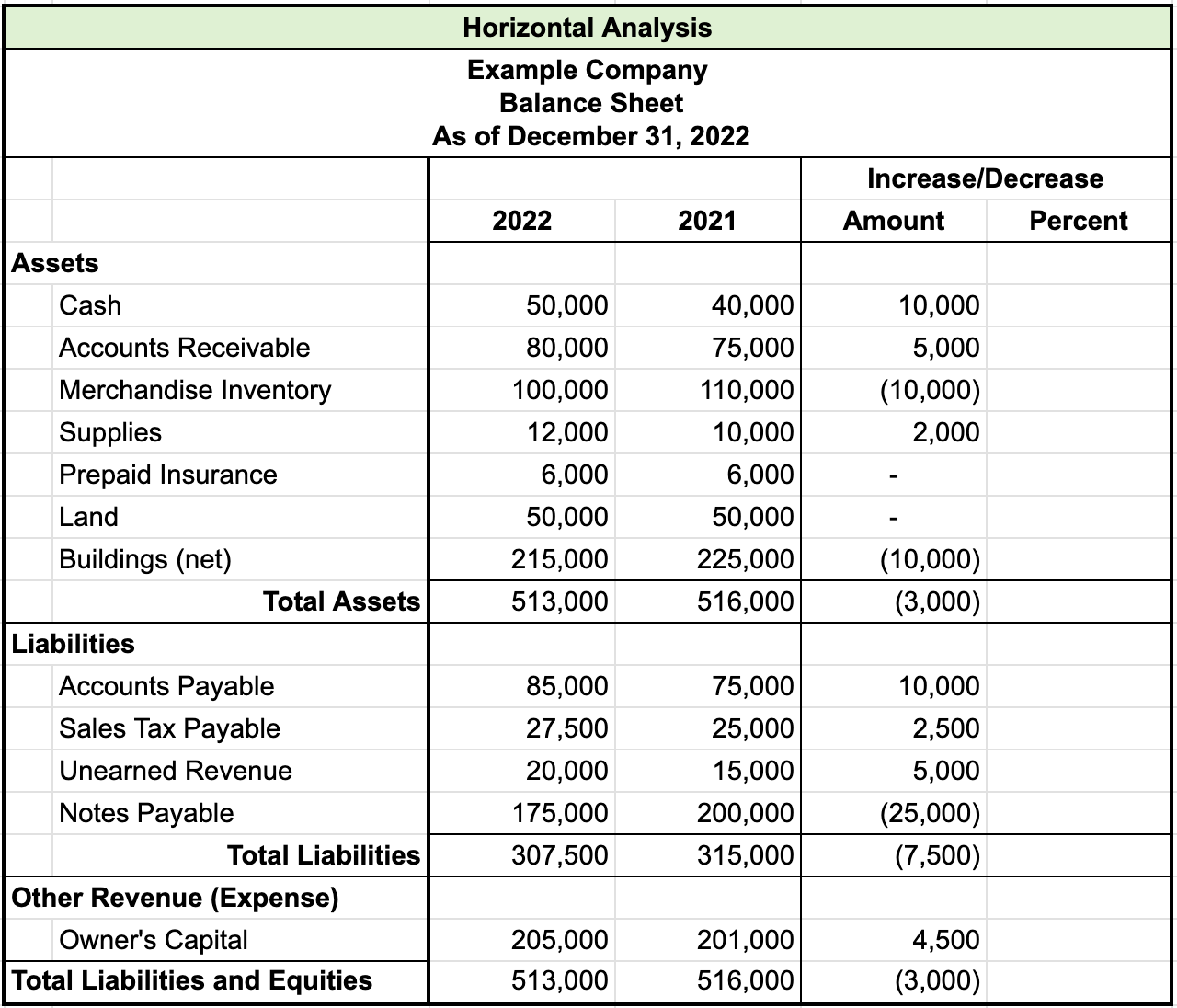Image resolution: width=1177 pixels, height=1008 pixels.
Task: Select Buildings 2021 value 225,000
Action: [745, 559]
